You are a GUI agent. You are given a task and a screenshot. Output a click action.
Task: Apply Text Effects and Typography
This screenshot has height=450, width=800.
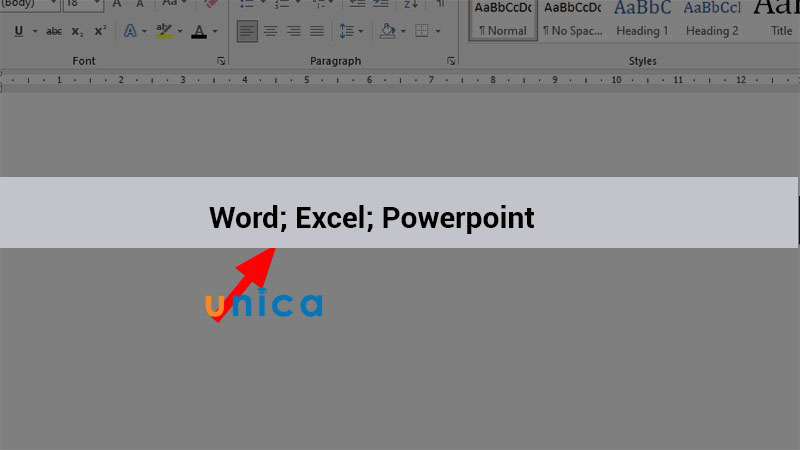point(130,31)
